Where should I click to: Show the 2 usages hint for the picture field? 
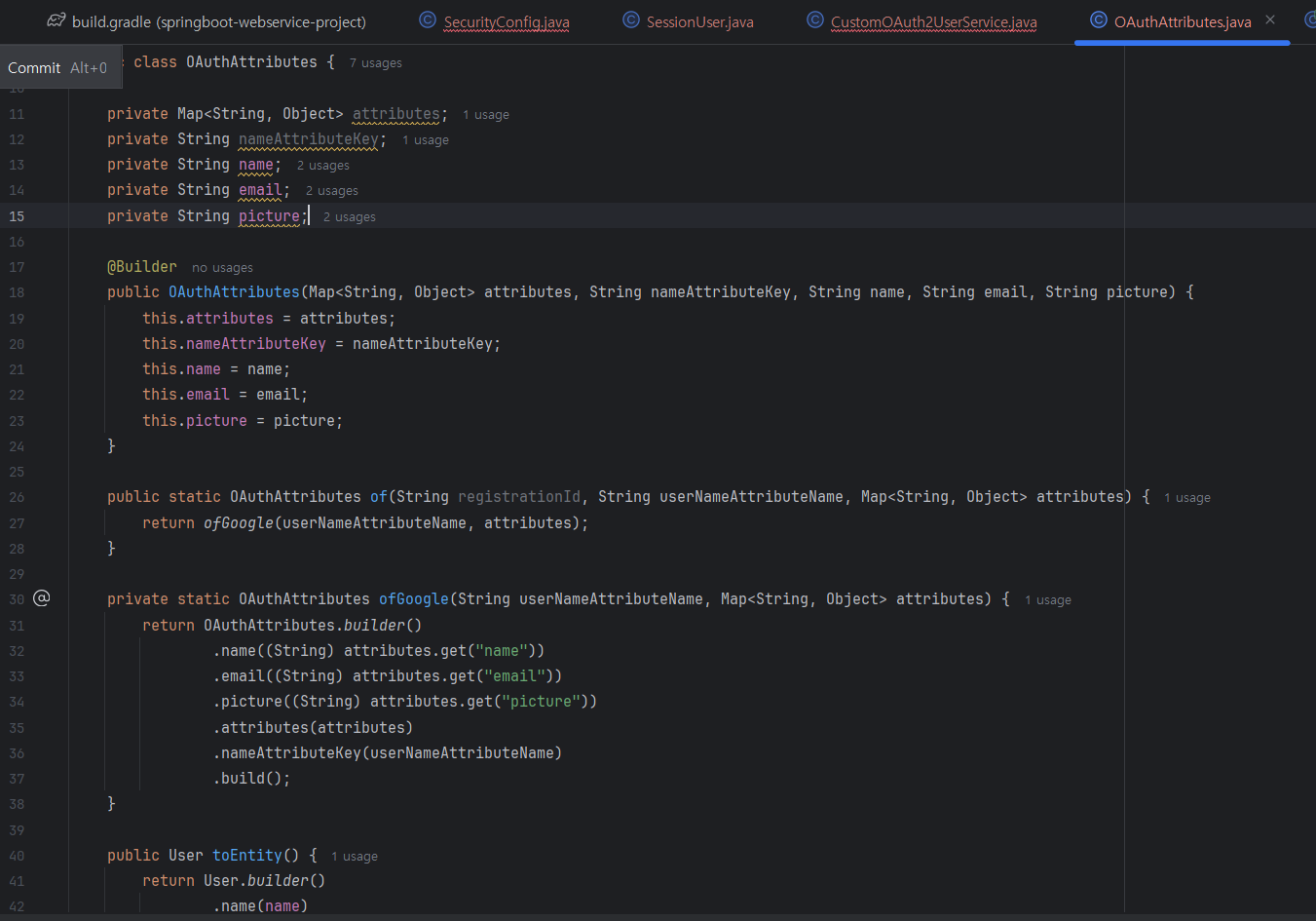[350, 217]
